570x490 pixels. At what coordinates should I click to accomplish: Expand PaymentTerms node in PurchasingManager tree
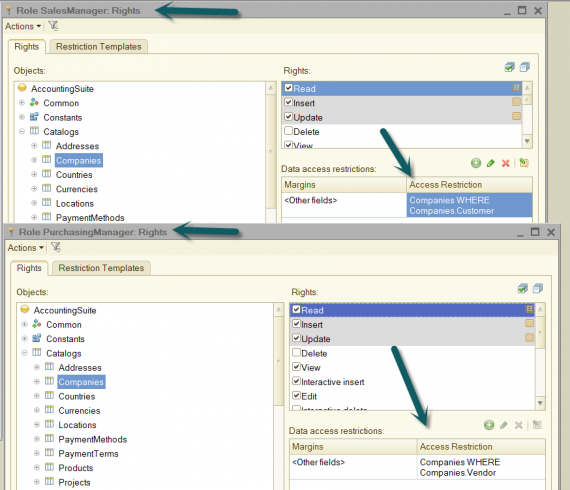(x=37, y=453)
